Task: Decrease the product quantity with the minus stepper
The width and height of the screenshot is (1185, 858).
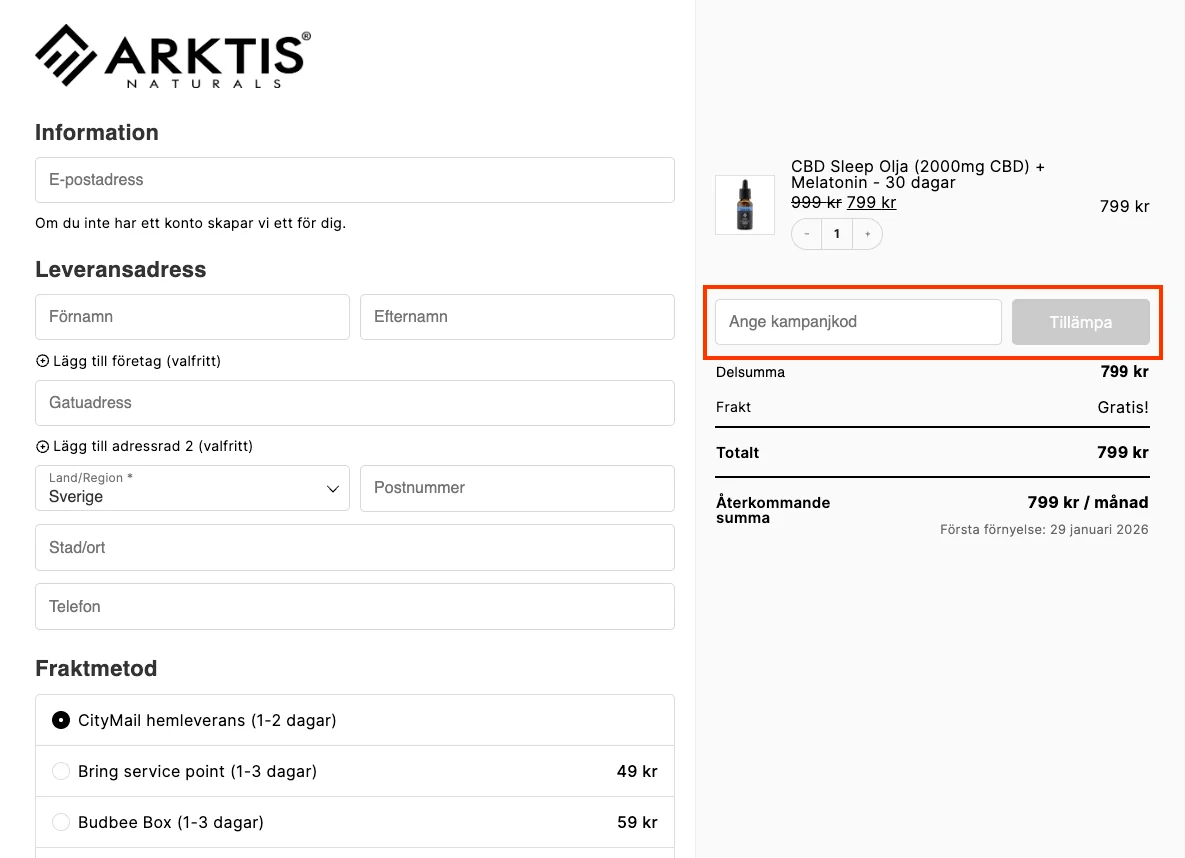Action: pyautogui.click(x=806, y=233)
